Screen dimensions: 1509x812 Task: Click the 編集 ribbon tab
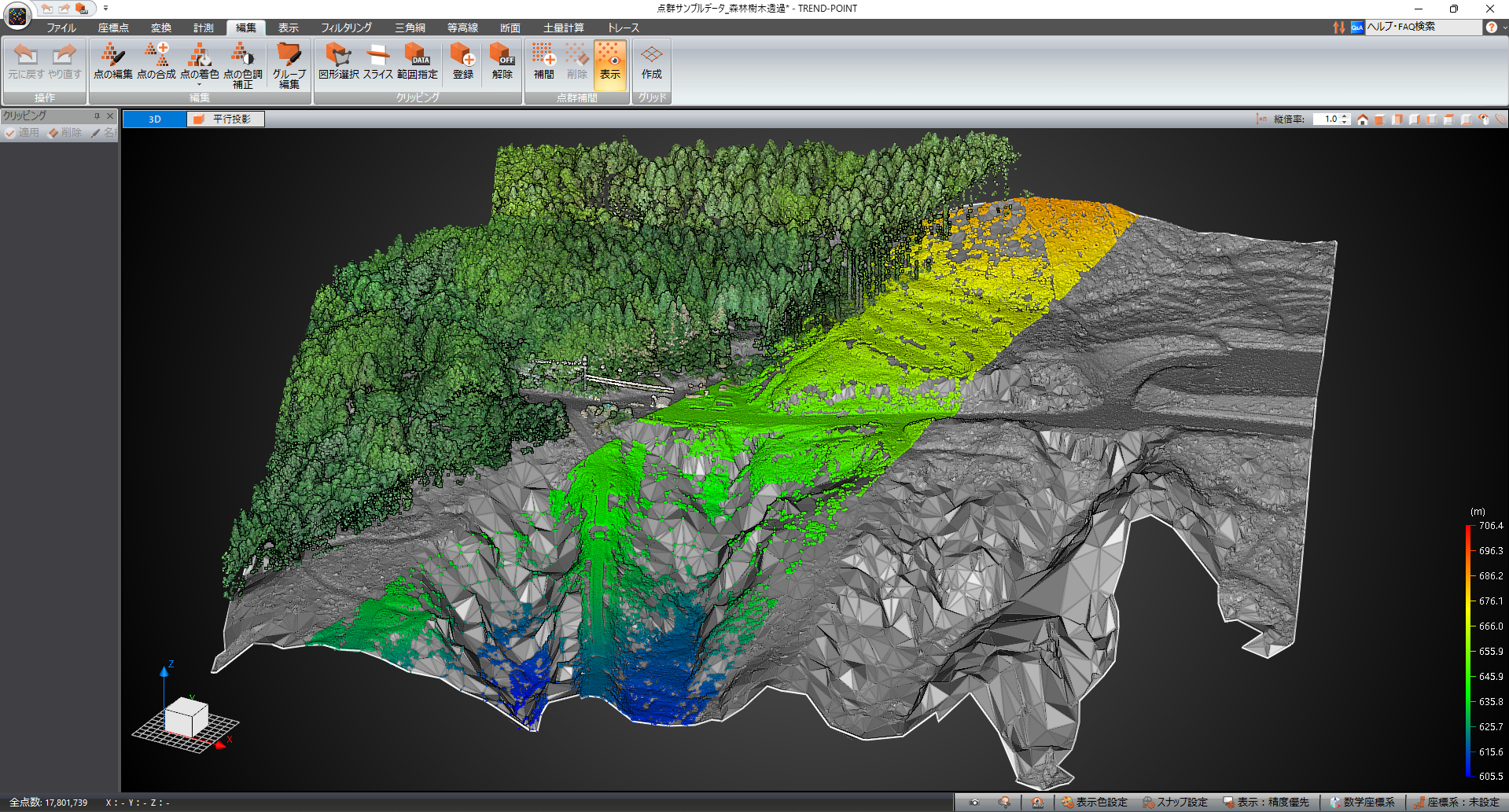(246, 28)
